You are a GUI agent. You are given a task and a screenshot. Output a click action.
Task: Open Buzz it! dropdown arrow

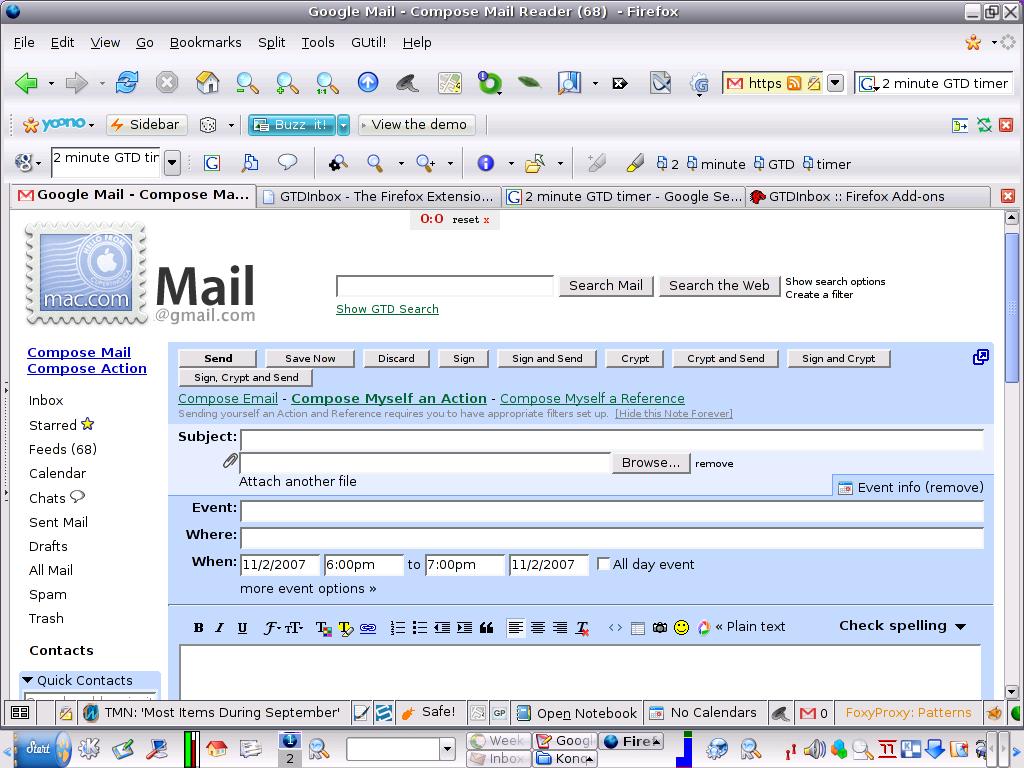coord(344,125)
